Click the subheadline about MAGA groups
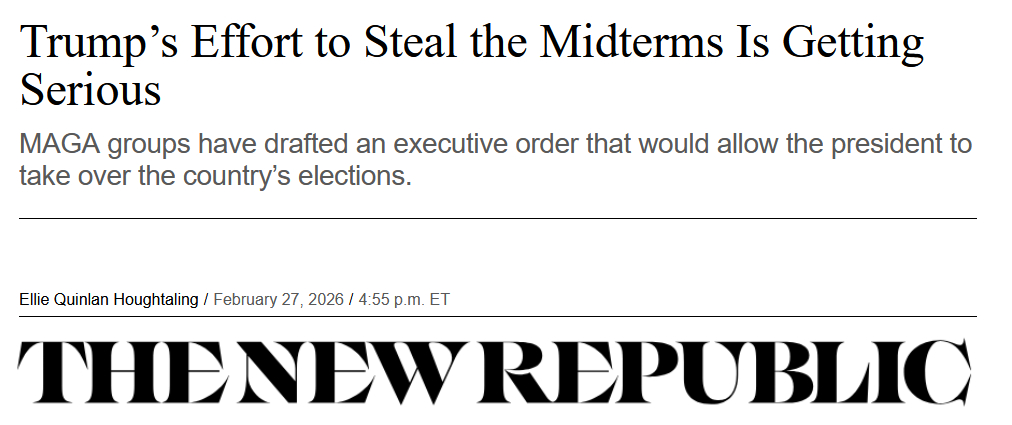This screenshot has height=425, width=1012. click(495, 160)
